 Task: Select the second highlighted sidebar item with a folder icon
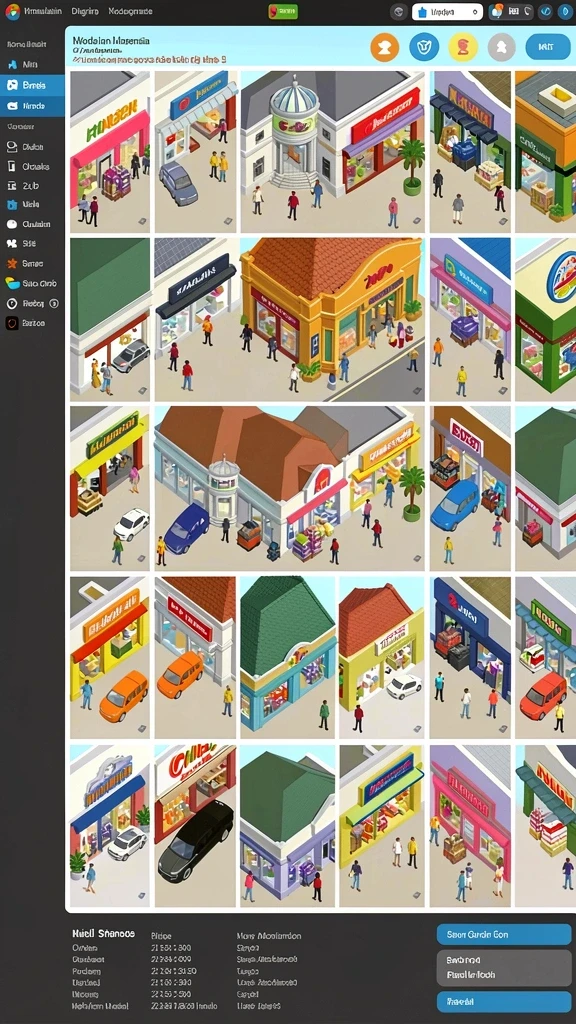tap(33, 106)
